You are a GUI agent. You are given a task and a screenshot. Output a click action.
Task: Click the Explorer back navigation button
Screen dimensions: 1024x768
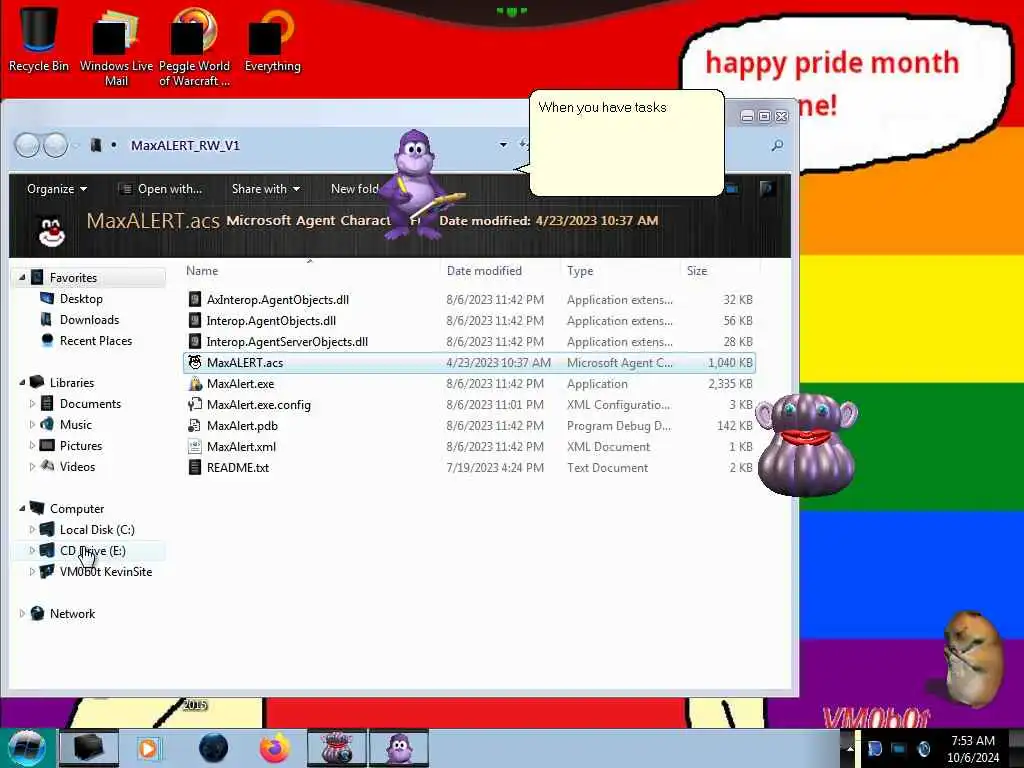coord(27,145)
